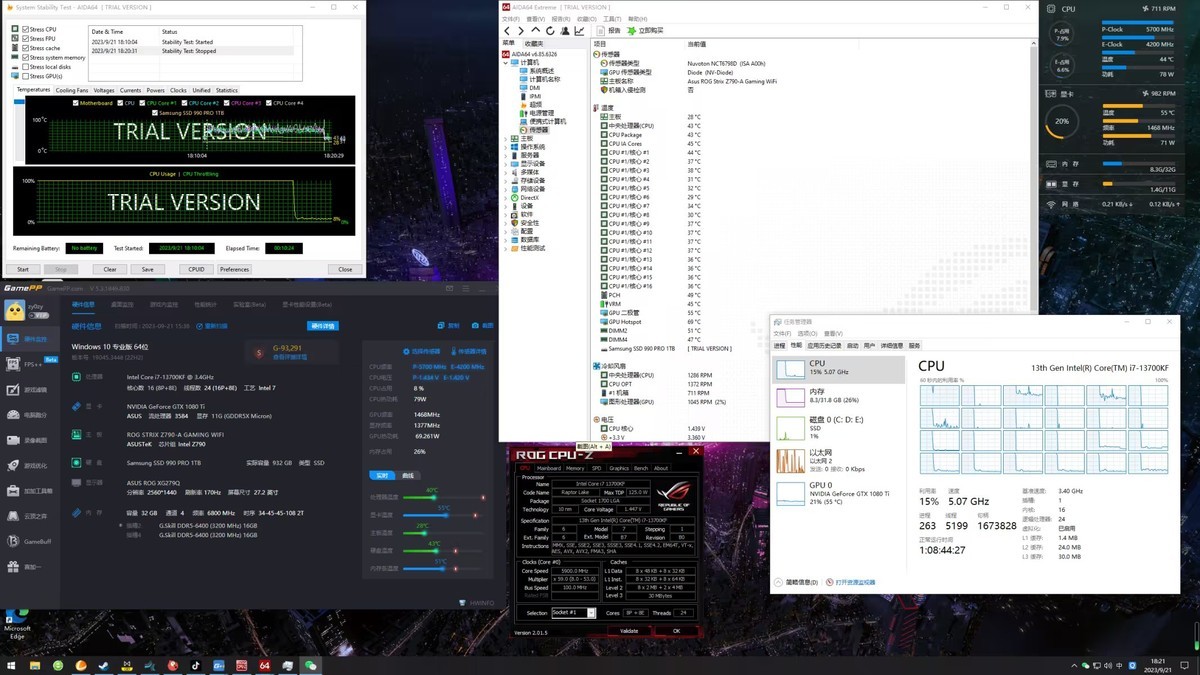Open GamePP 游戏滤镜 sidebar icon
1200x675 pixels.
pos(13,390)
